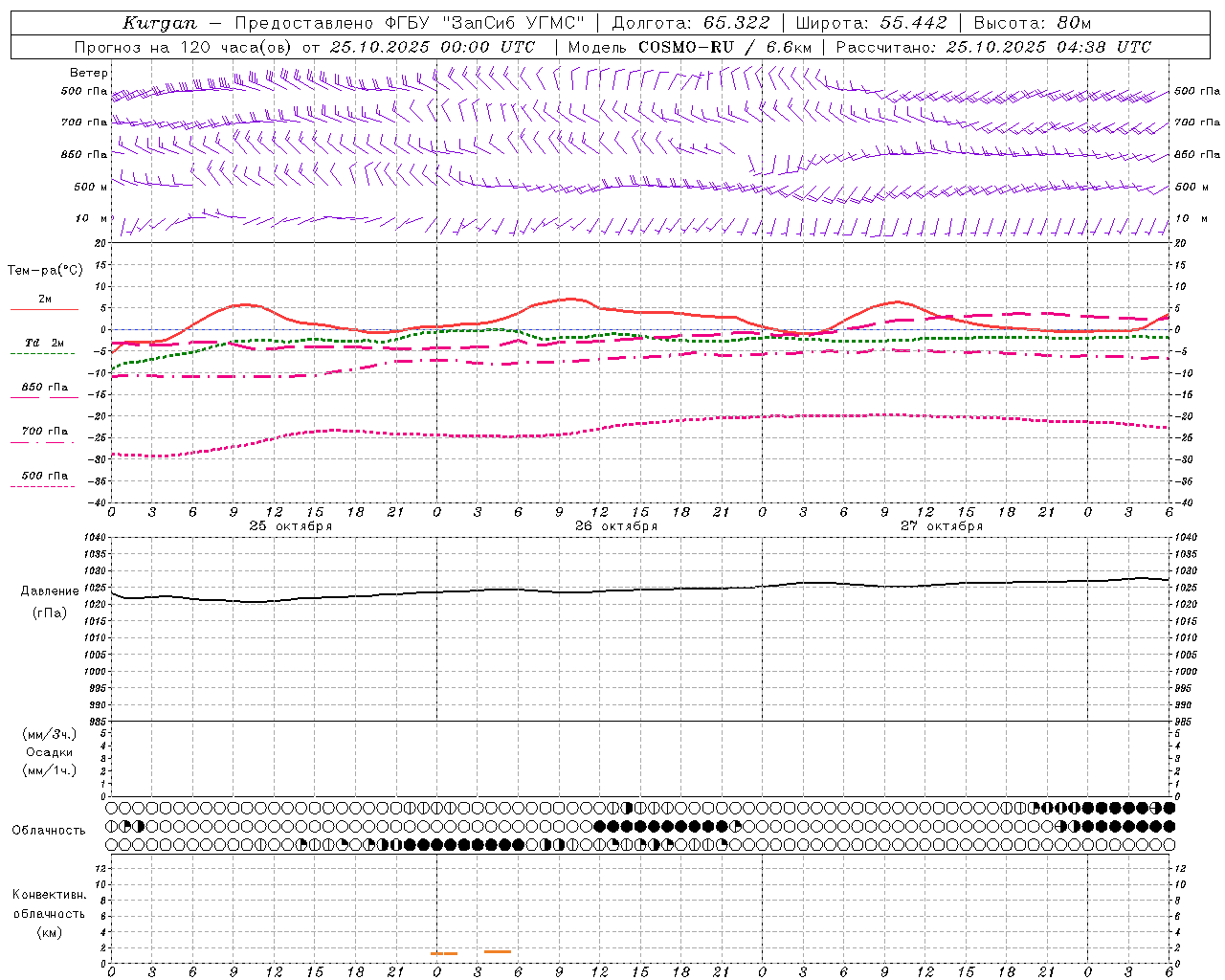
Task: Click the '27 октября' date label
Action: (942, 526)
